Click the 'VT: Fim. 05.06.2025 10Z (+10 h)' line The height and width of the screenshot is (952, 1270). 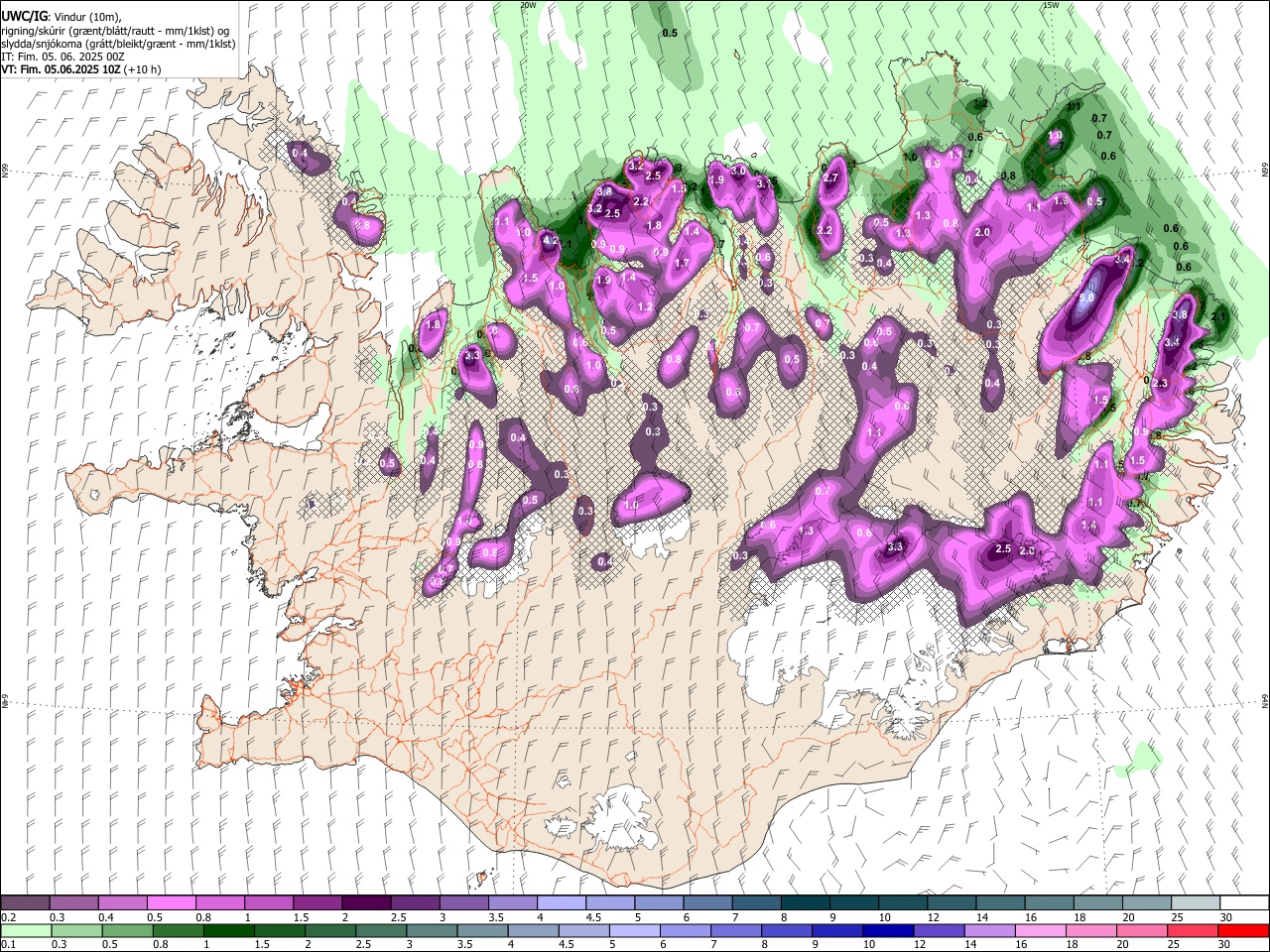81,69
